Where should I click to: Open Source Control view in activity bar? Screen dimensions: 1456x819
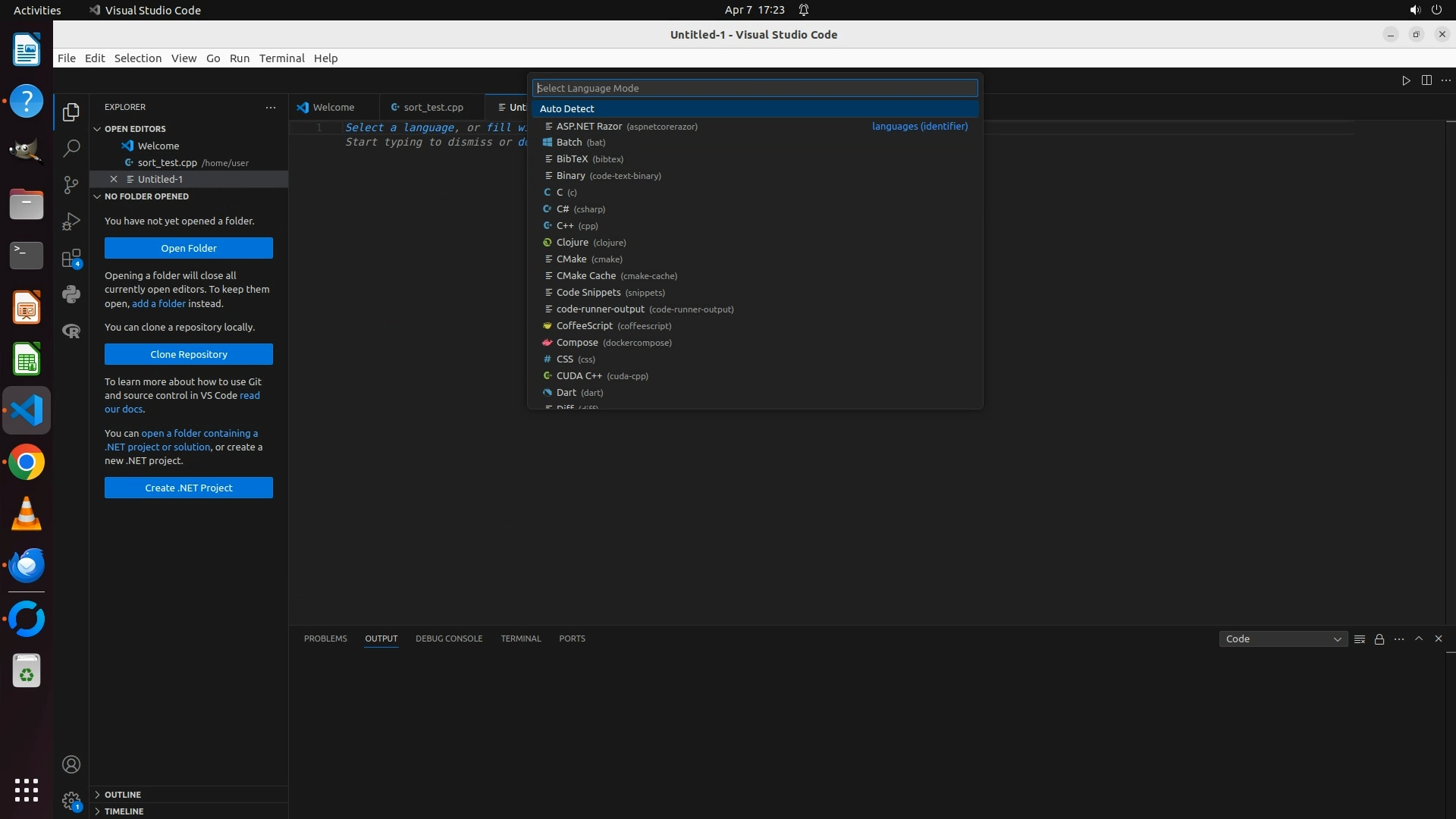[71, 185]
